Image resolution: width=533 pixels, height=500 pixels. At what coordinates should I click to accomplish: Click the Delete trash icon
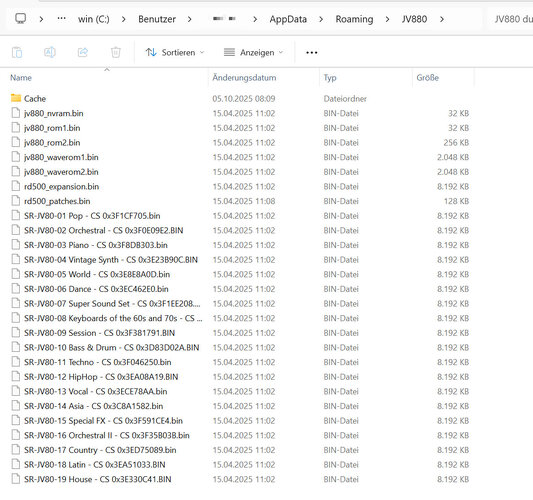coord(116,52)
